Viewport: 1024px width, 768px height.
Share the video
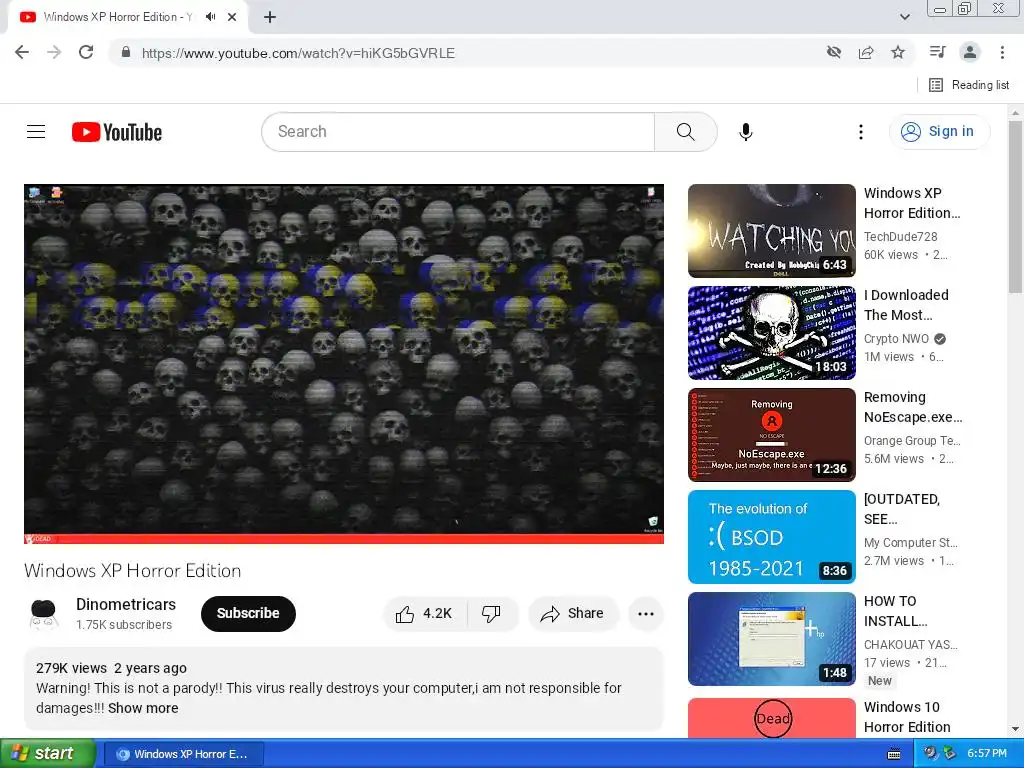573,613
